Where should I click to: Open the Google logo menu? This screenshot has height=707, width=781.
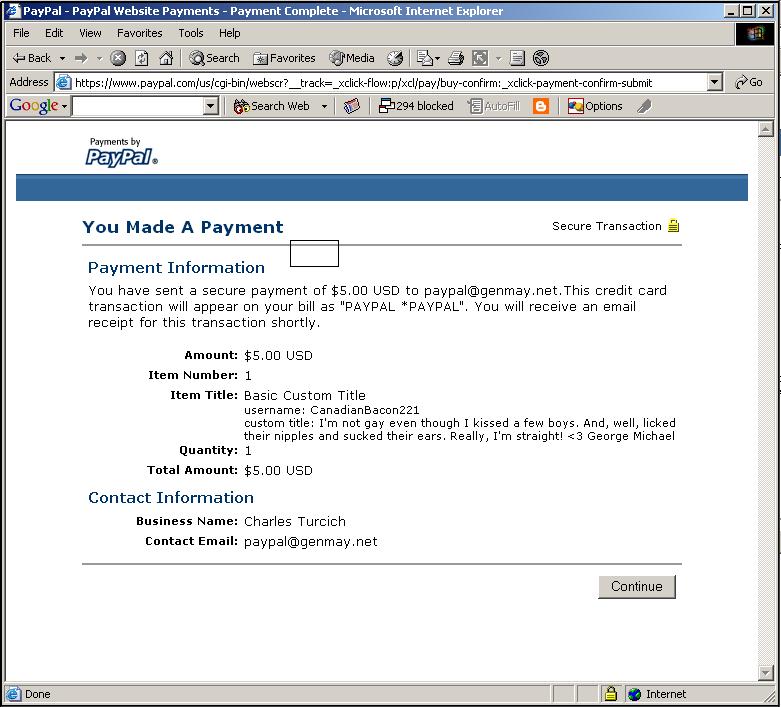click(38, 106)
